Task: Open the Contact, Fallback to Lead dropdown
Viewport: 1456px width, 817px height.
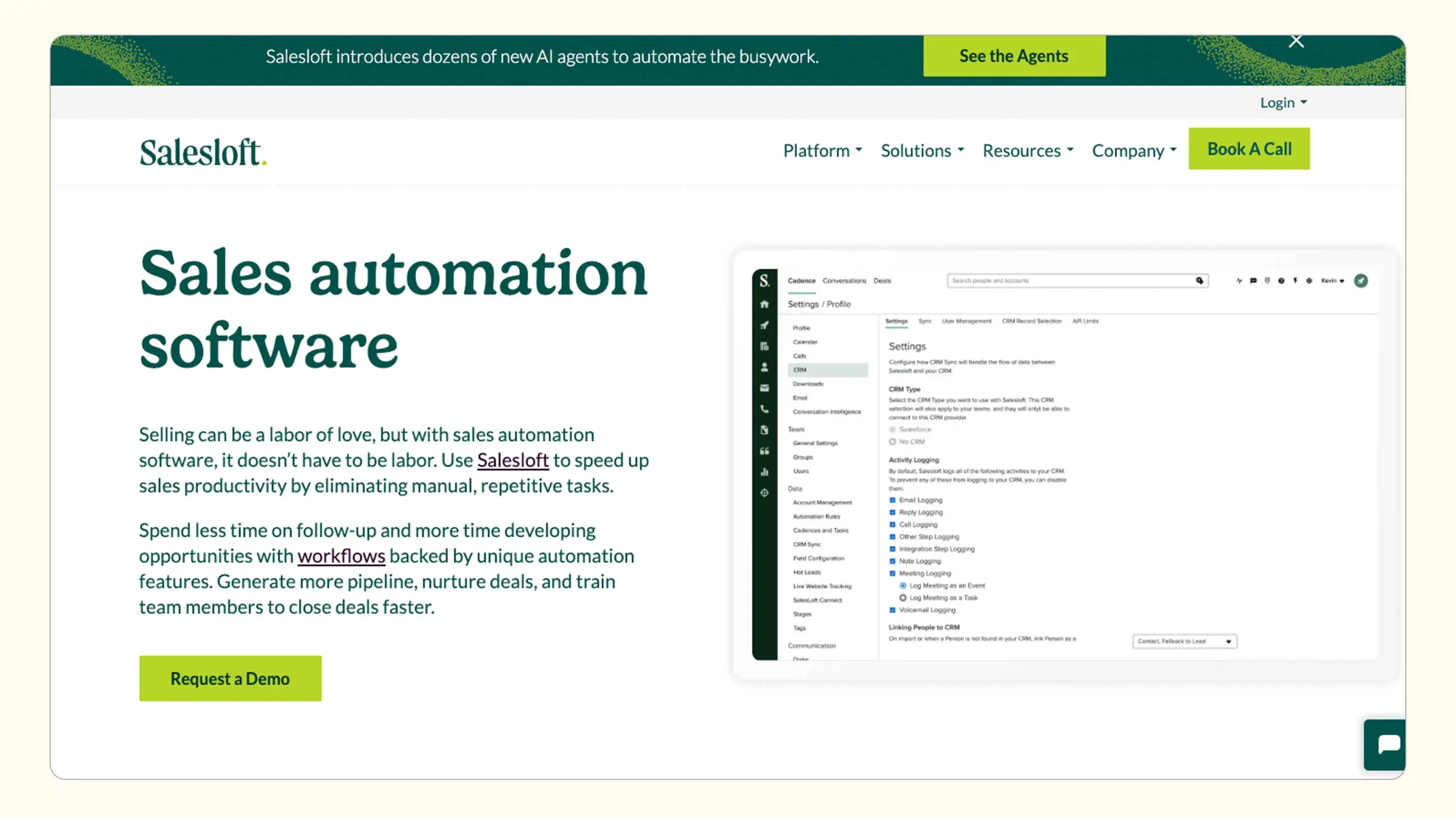Action: (x=1184, y=641)
